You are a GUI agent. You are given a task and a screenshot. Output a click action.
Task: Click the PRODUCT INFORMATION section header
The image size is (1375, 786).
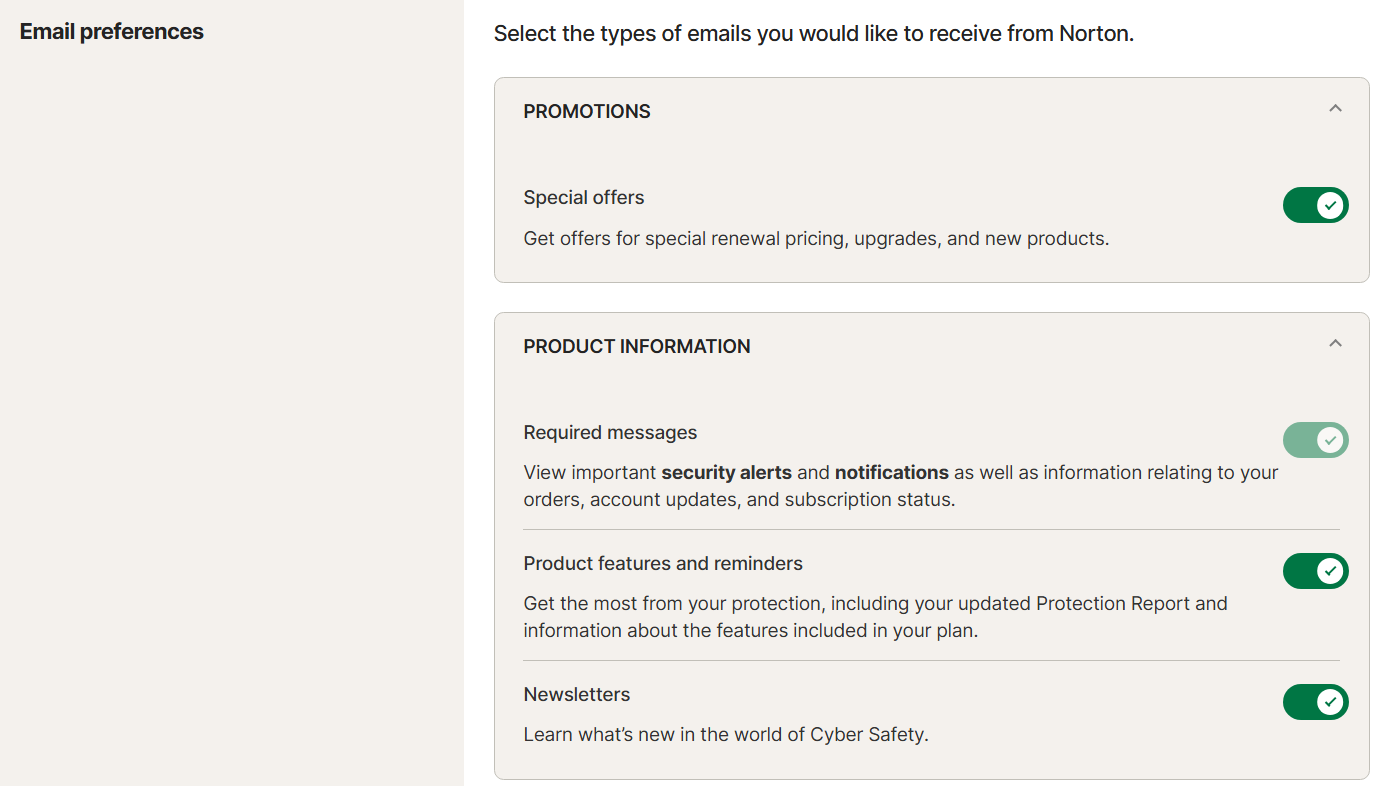[637, 347]
